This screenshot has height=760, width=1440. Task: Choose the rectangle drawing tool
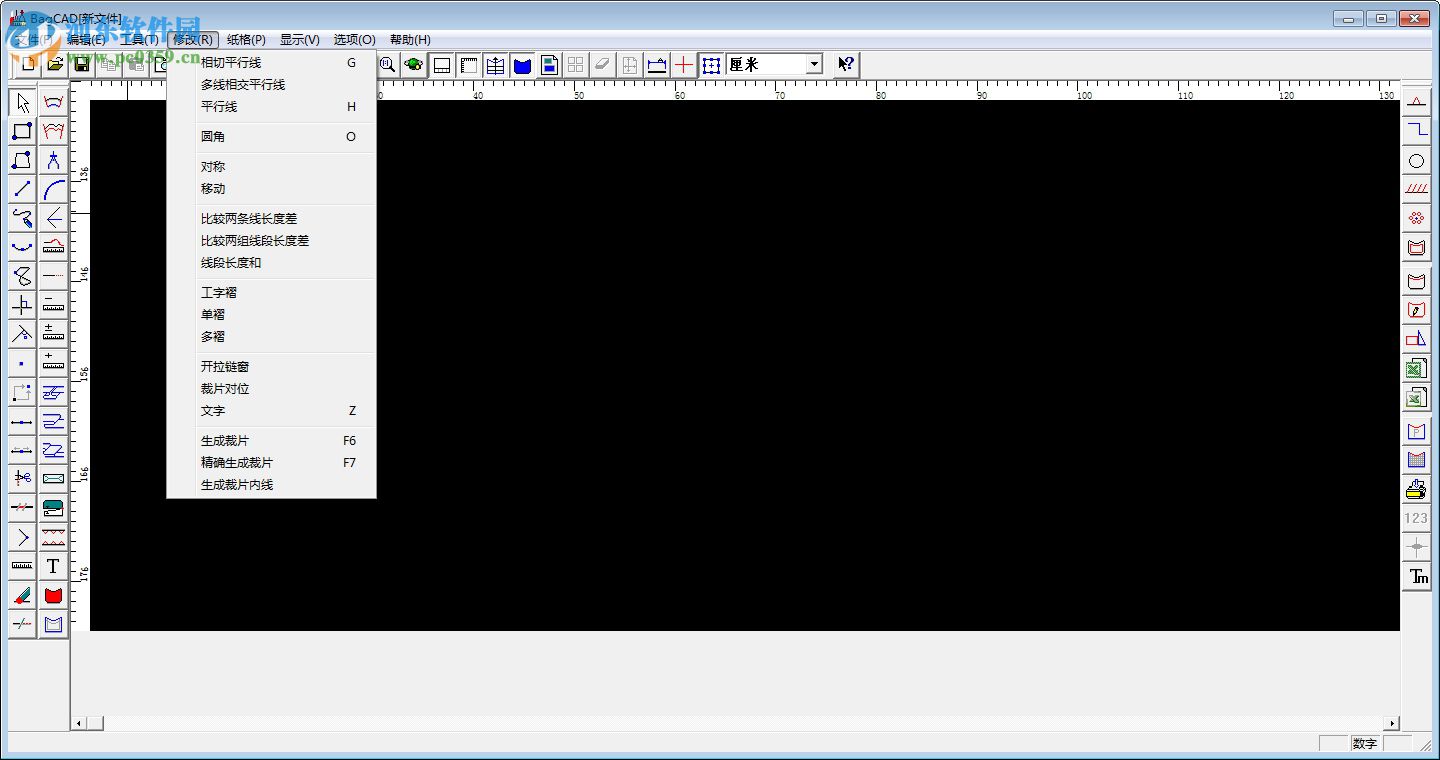[x=22, y=131]
